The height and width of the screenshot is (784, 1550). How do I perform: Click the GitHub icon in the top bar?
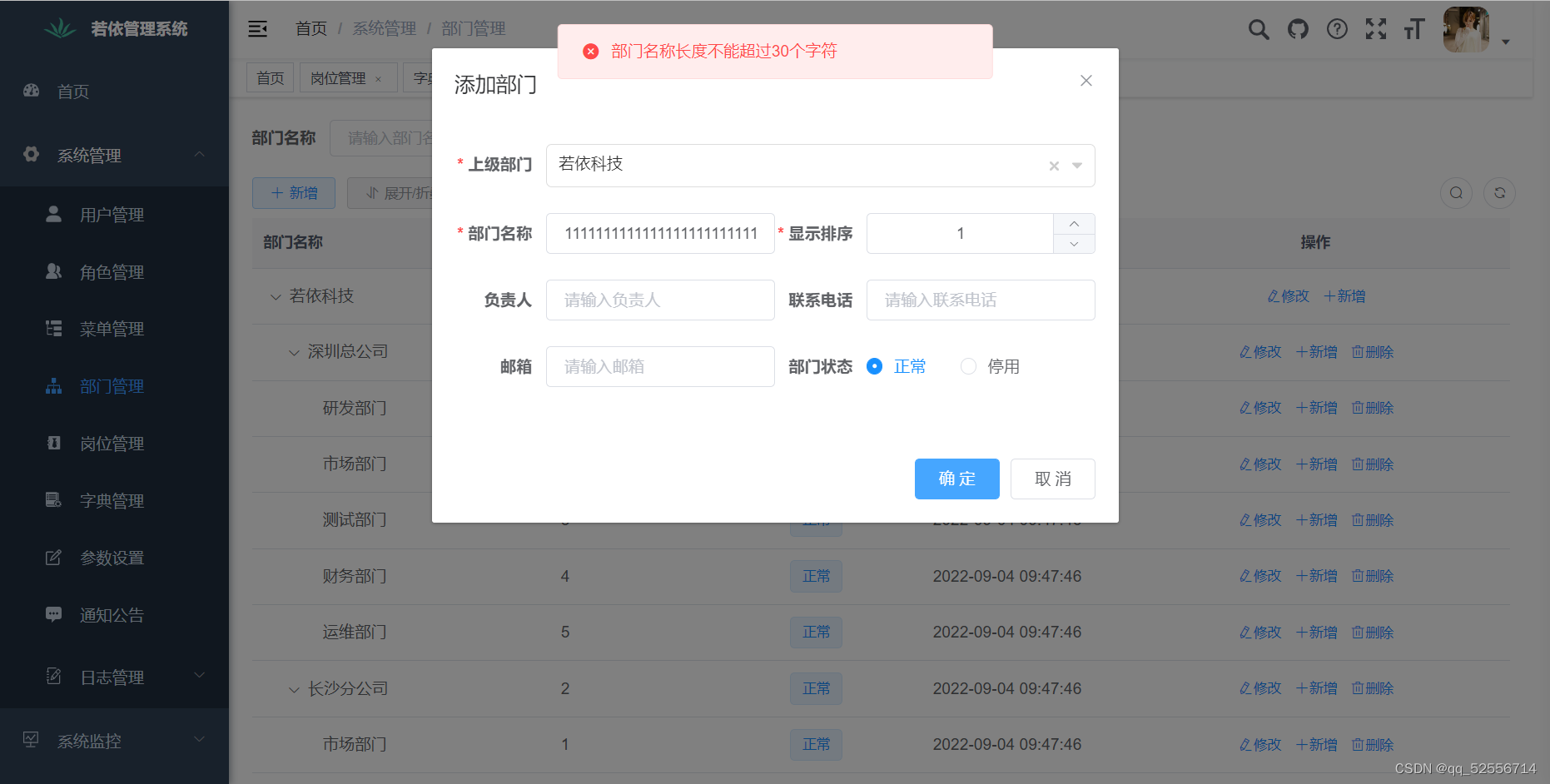click(x=1298, y=28)
